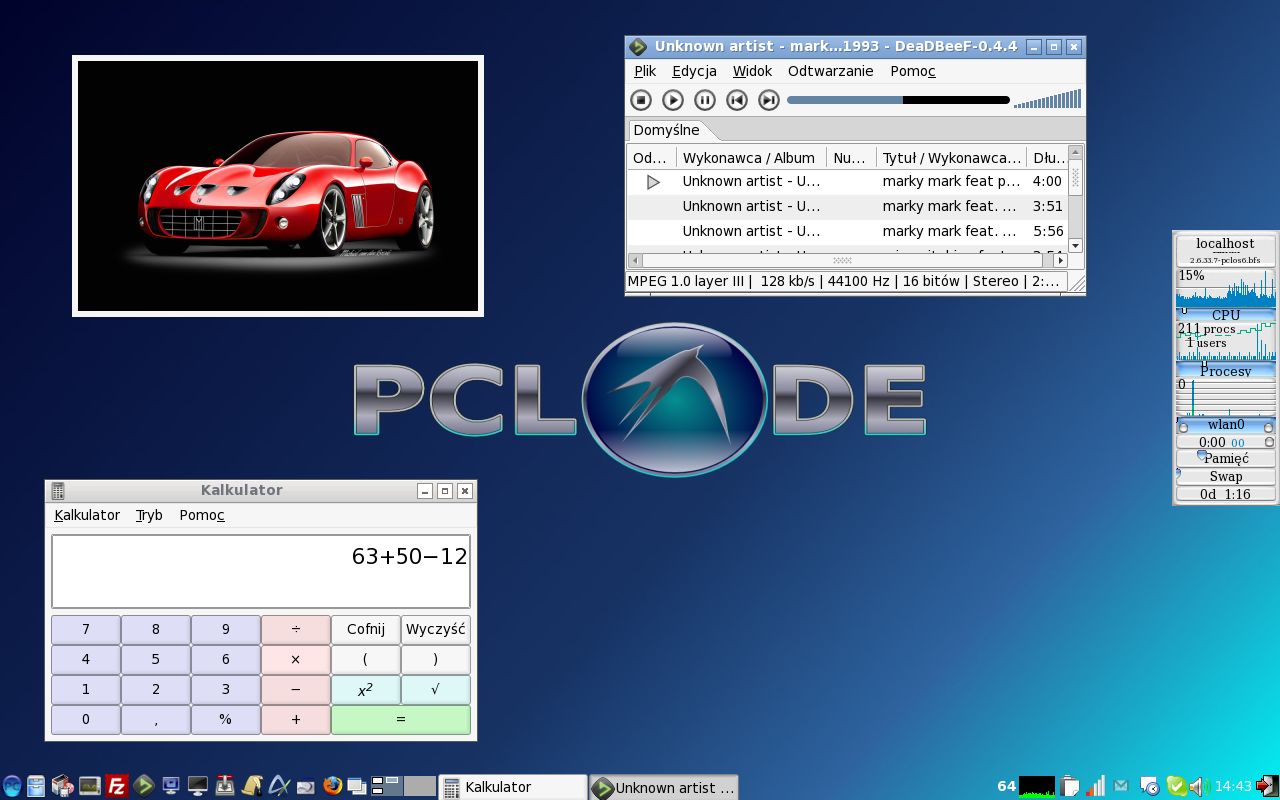Select the playlist row lasting 4:00
The height and width of the screenshot is (800, 1280).
(x=847, y=181)
